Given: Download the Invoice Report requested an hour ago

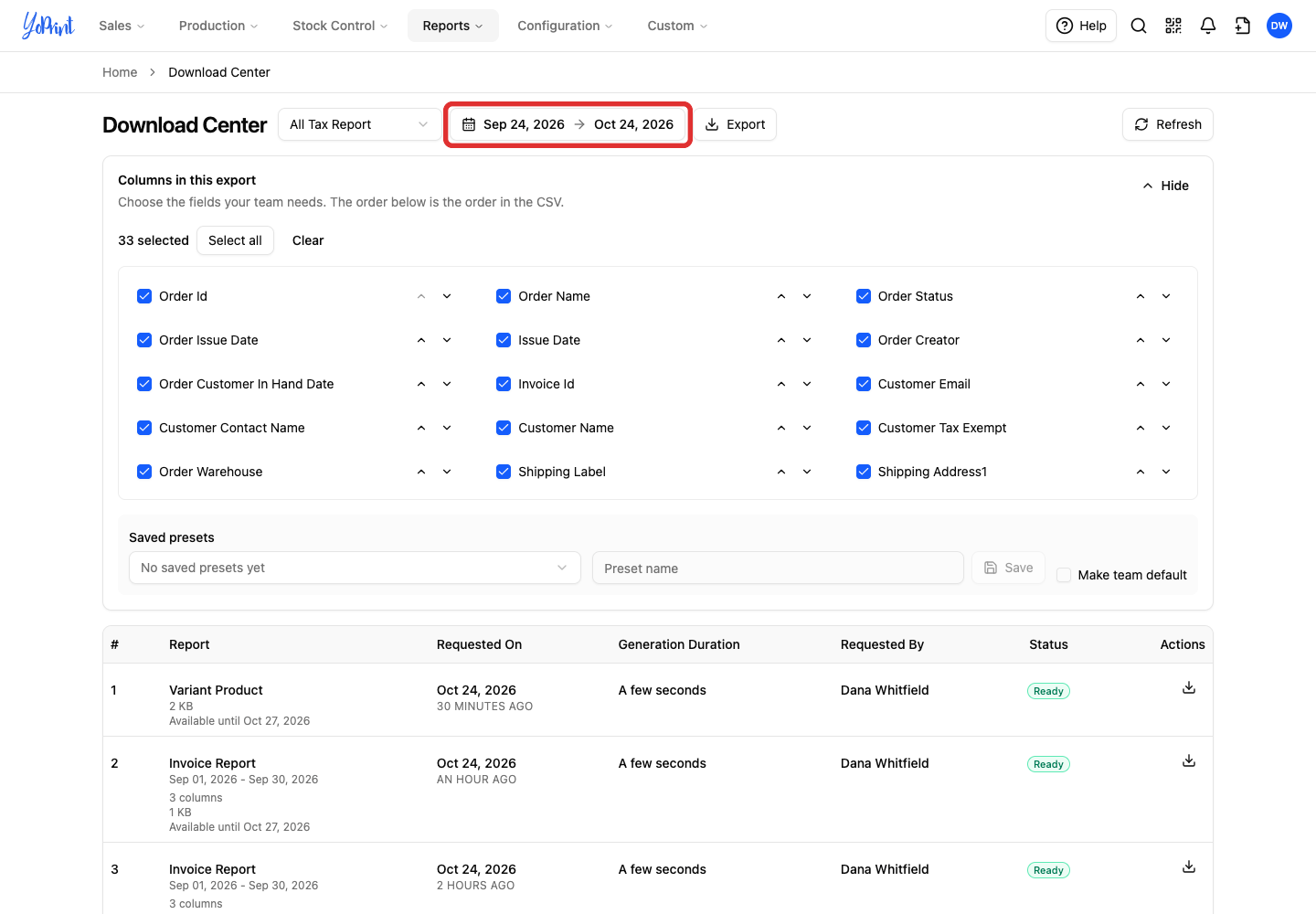Looking at the screenshot, I should click(1189, 760).
